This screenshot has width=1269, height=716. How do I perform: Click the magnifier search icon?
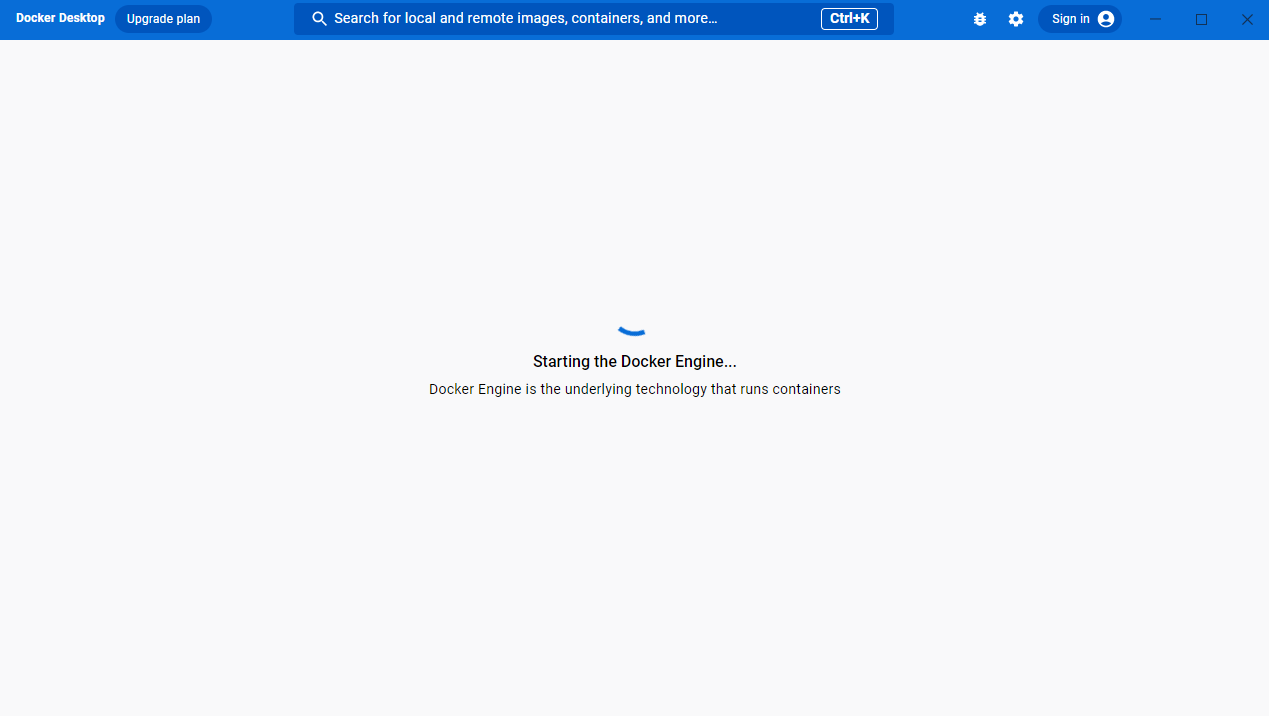pyautogui.click(x=320, y=19)
